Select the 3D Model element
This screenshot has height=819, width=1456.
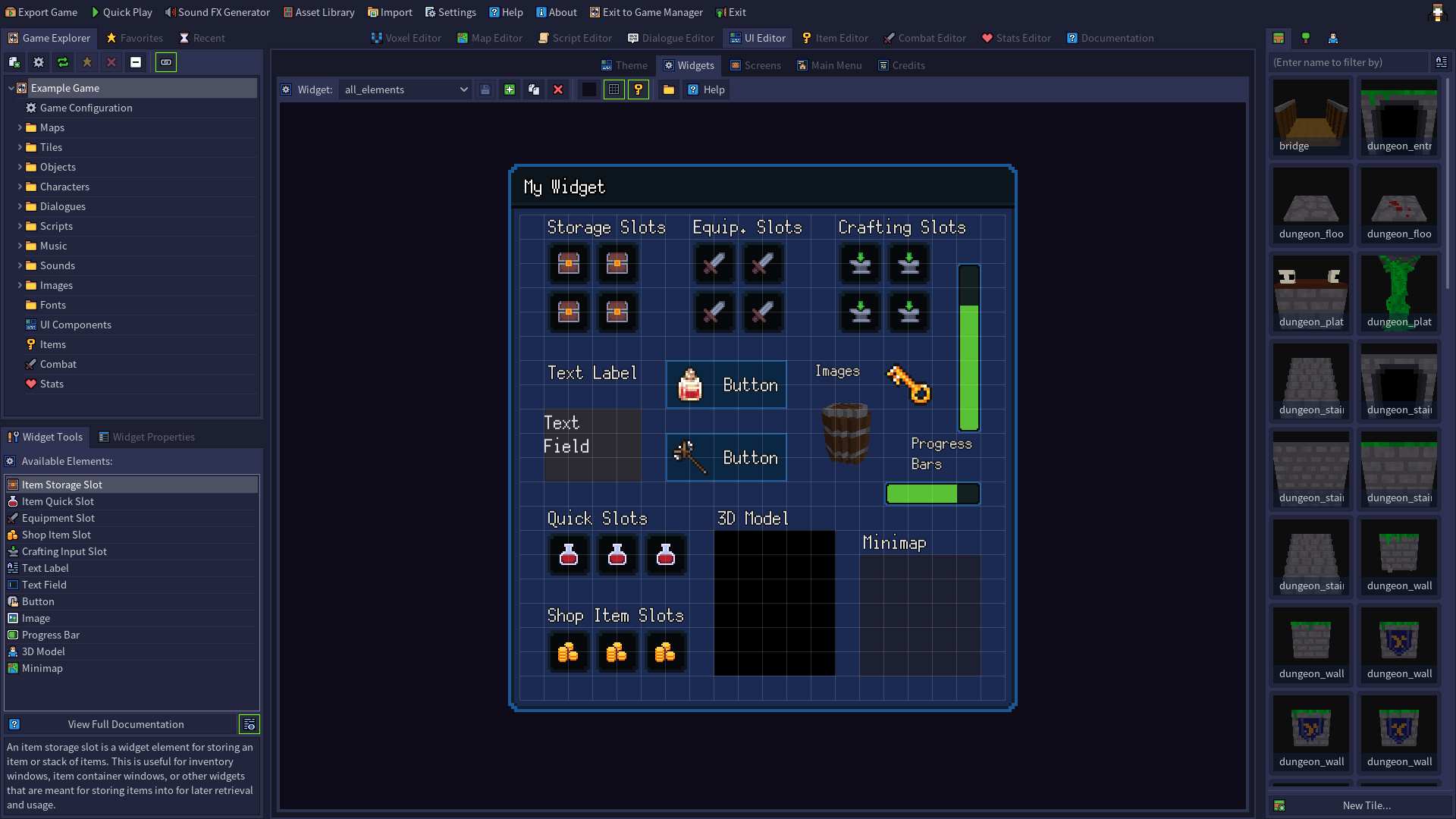click(x=132, y=651)
